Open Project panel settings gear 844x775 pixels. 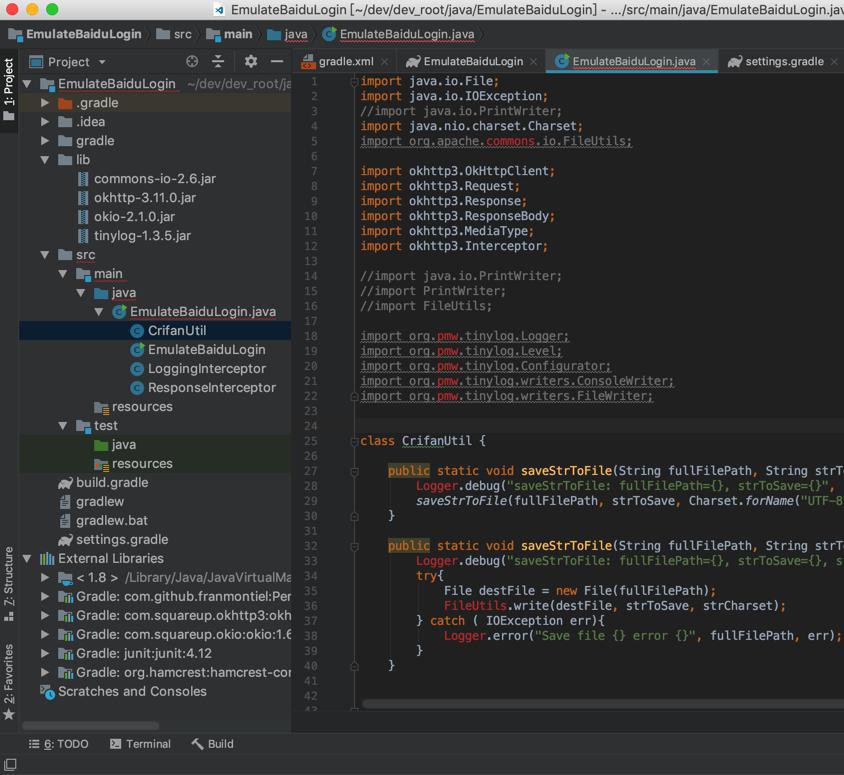pyautogui.click(x=251, y=61)
